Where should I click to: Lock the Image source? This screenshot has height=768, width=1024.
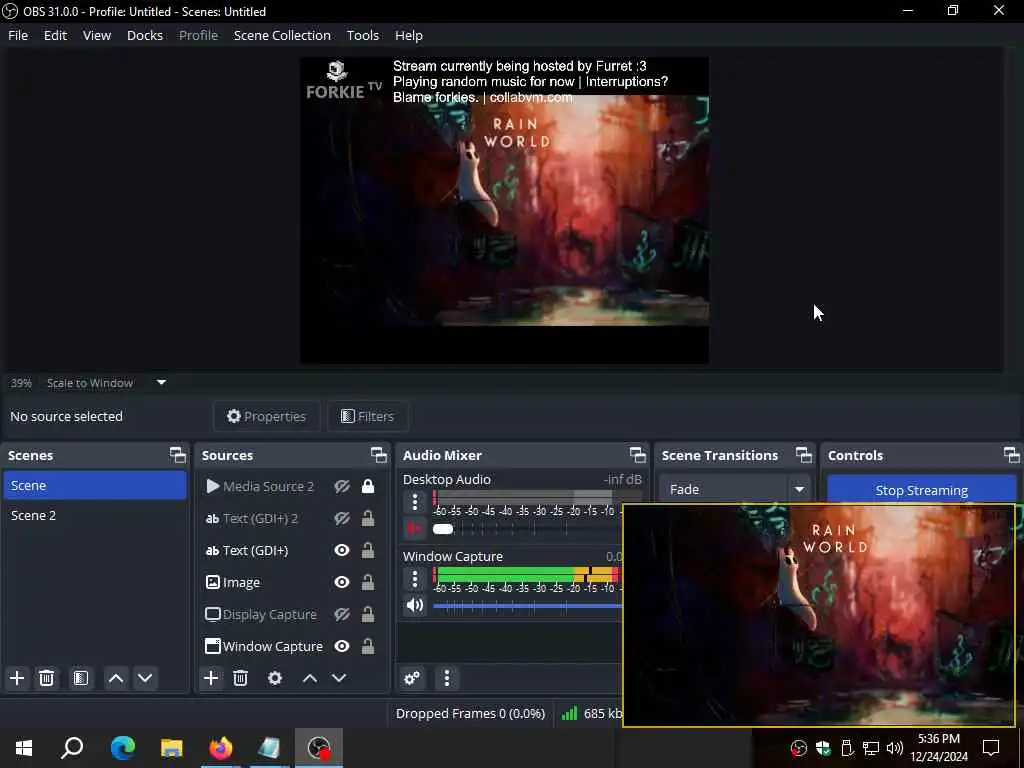click(368, 582)
